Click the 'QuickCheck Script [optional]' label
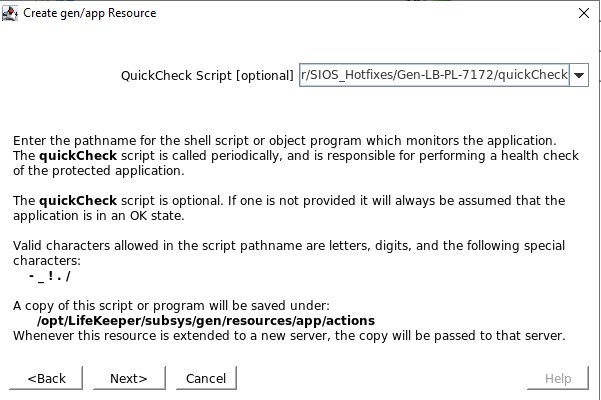 click(x=207, y=75)
